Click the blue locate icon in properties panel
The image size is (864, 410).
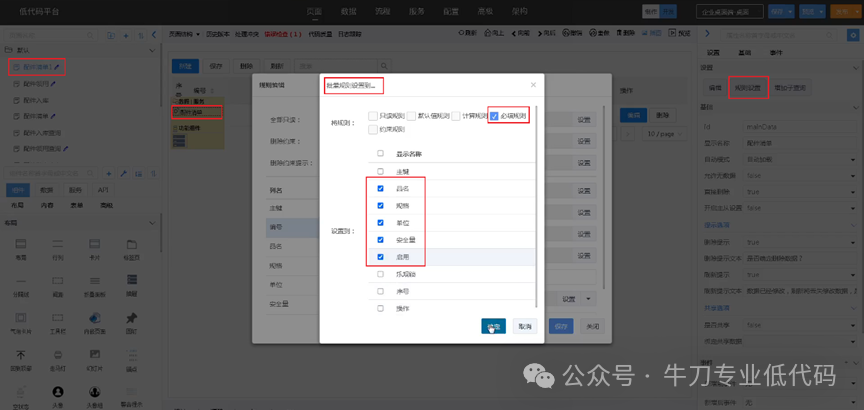click(851, 35)
